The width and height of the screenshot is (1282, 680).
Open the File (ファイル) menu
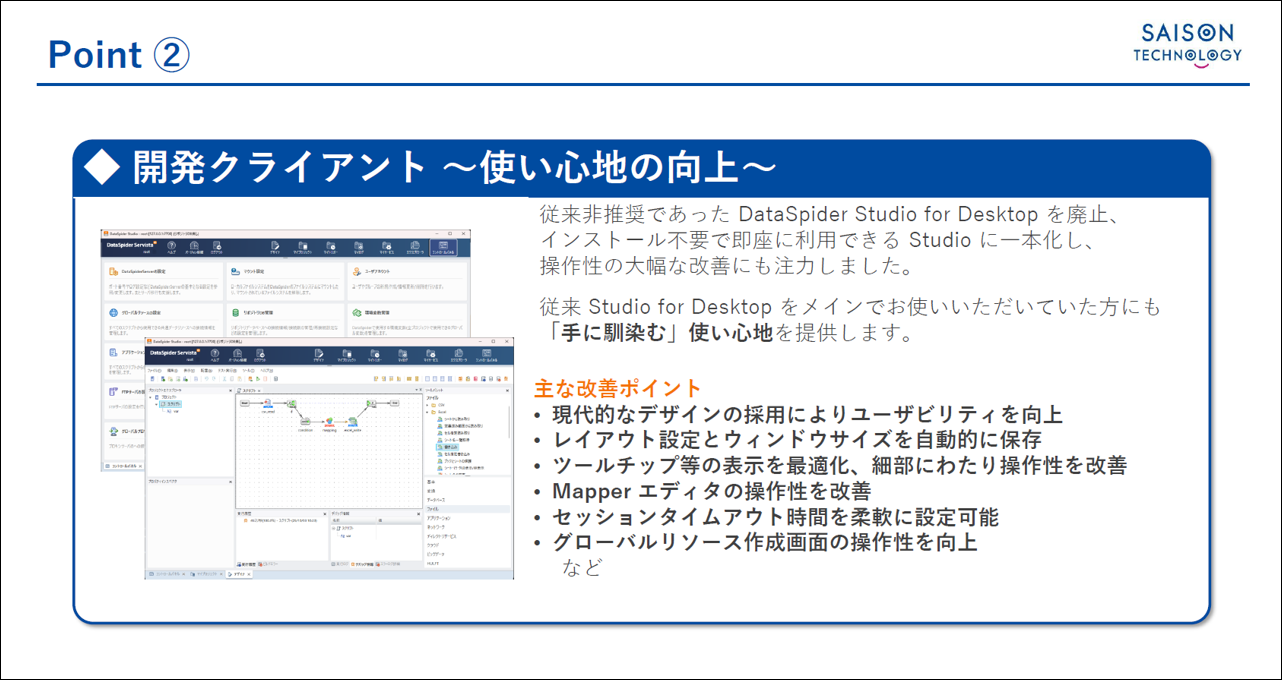point(155,369)
